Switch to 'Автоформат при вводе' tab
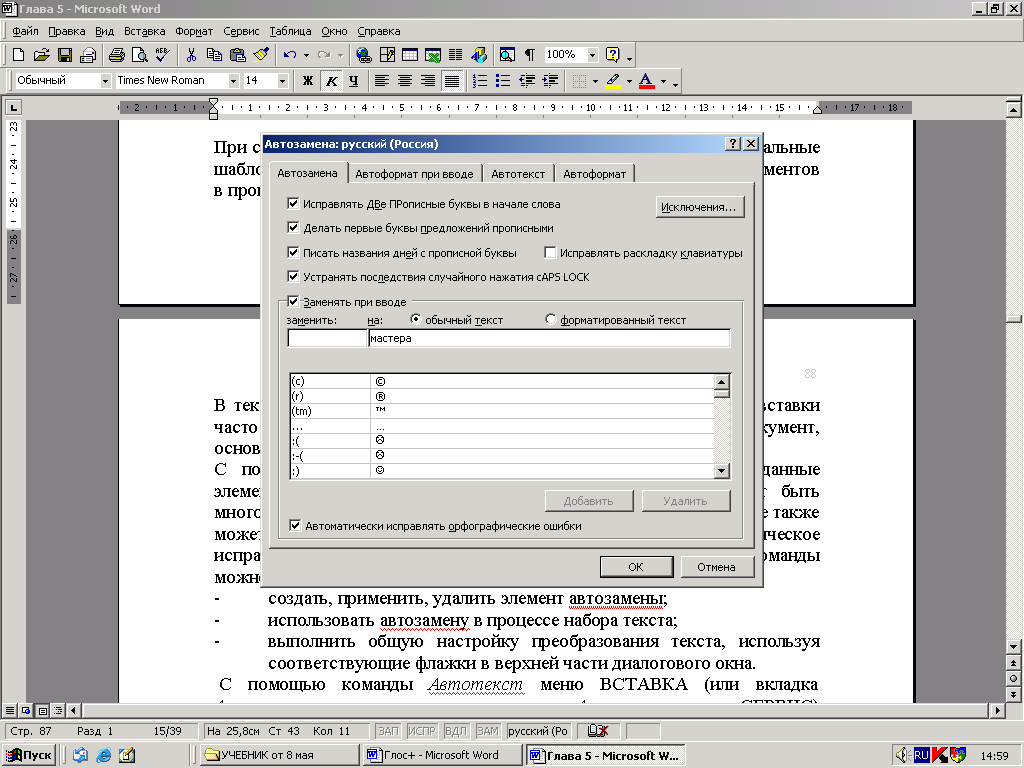This screenshot has width=1024, height=768. pyautogui.click(x=414, y=174)
